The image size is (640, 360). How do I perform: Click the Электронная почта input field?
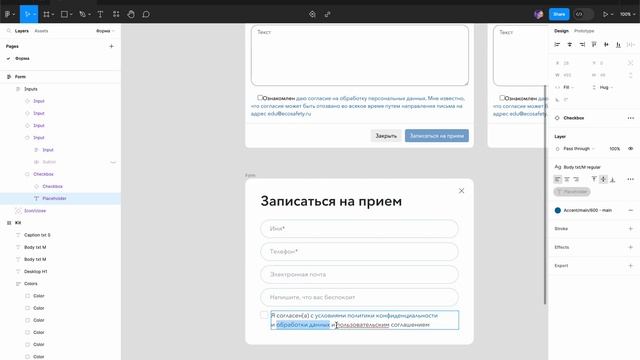[359, 274]
